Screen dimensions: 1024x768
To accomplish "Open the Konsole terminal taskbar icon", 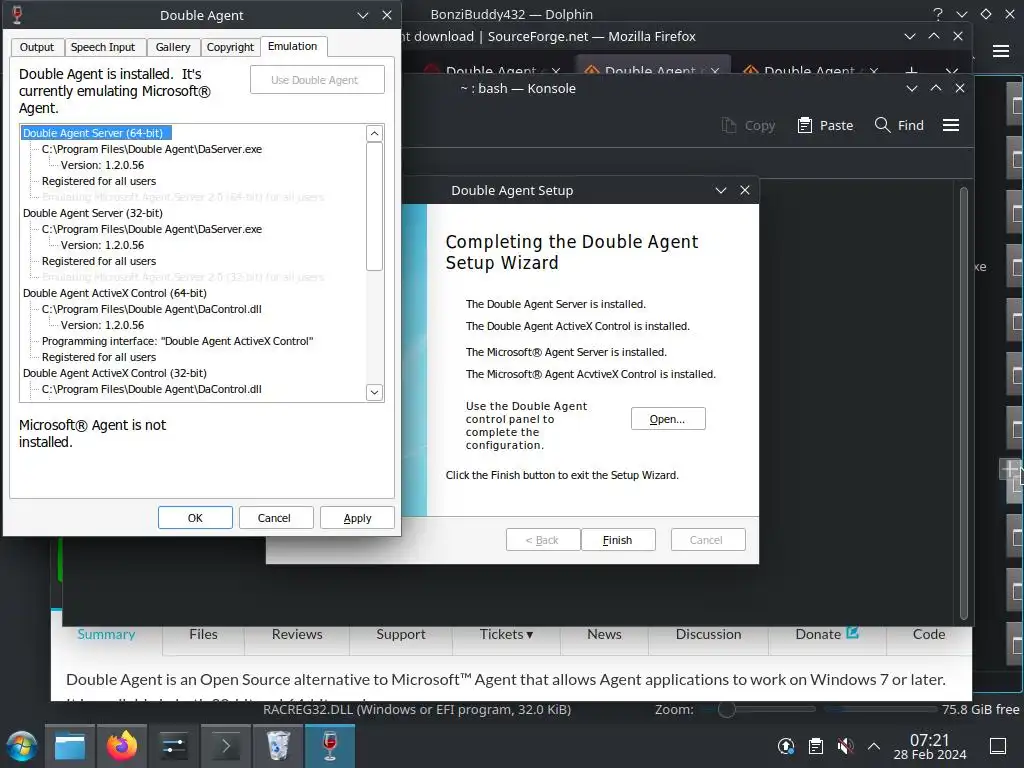I will click(x=226, y=746).
